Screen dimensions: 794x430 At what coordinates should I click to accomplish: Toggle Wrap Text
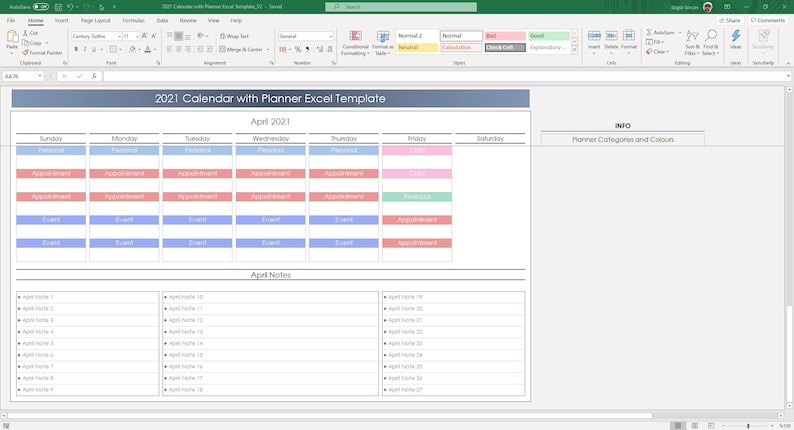[234, 36]
